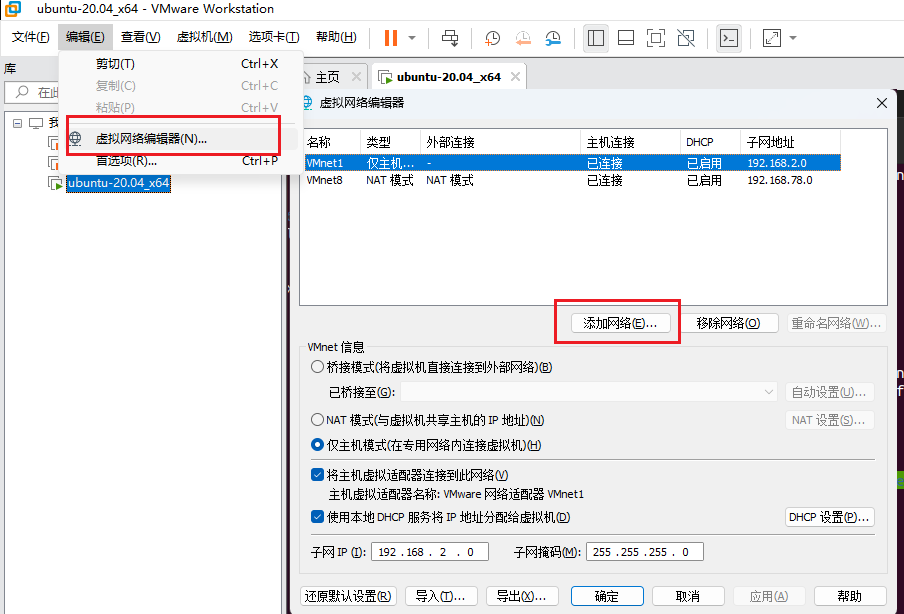Open the 编辑(E) menu
Viewport: 904px width, 614px height.
pos(85,37)
